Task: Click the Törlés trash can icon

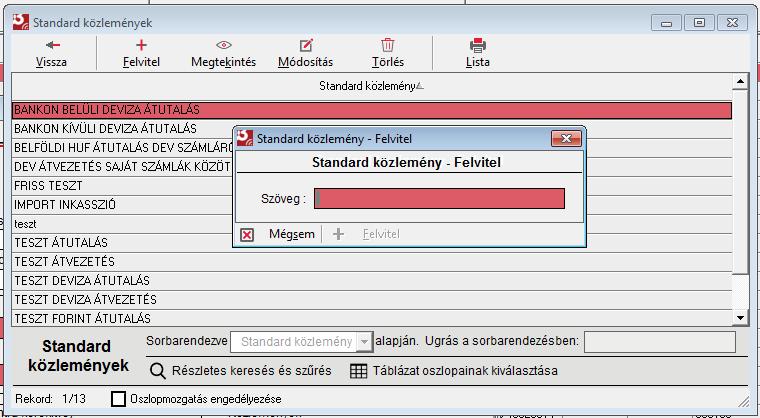Action: 388,45
